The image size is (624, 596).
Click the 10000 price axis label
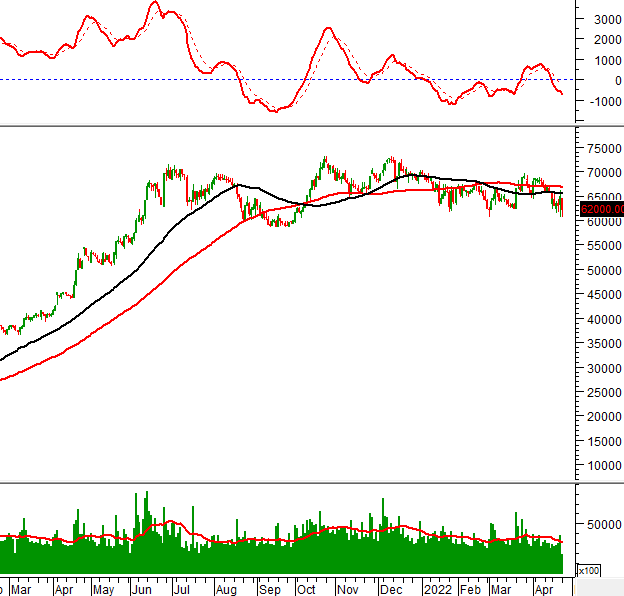601,466
